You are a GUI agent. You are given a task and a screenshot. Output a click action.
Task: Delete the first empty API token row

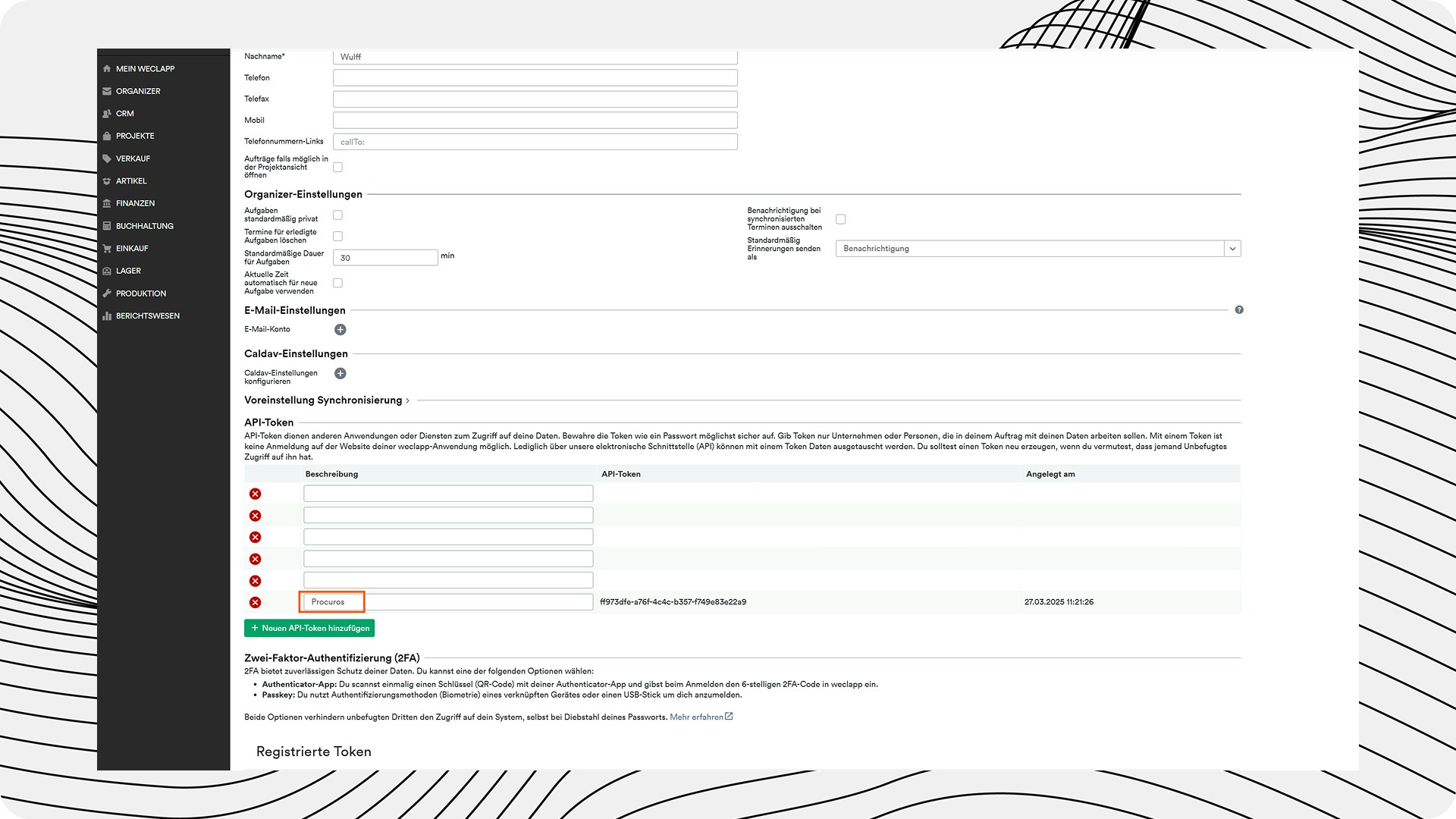point(256,494)
